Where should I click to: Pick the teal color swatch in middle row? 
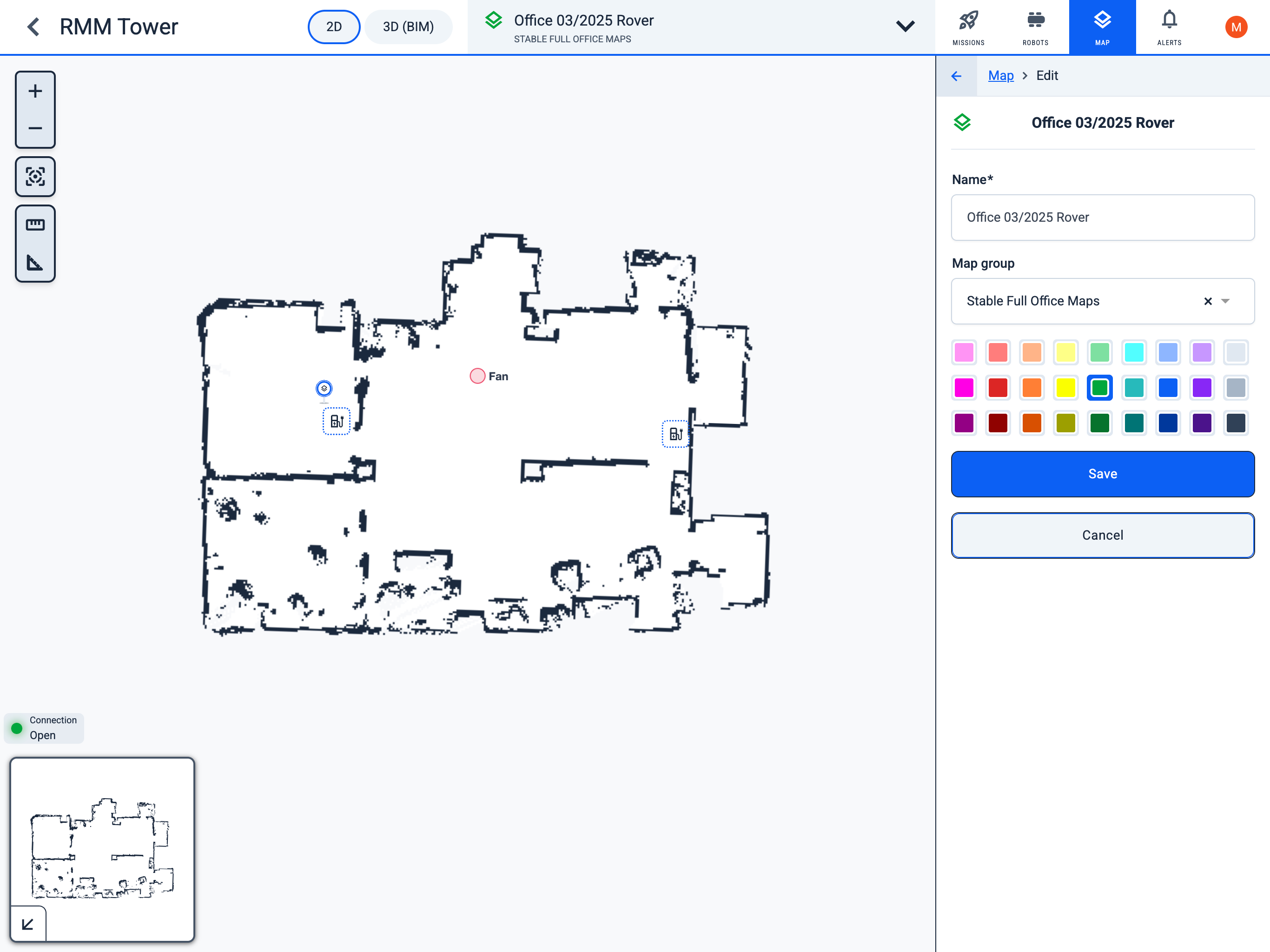pyautogui.click(x=1134, y=388)
